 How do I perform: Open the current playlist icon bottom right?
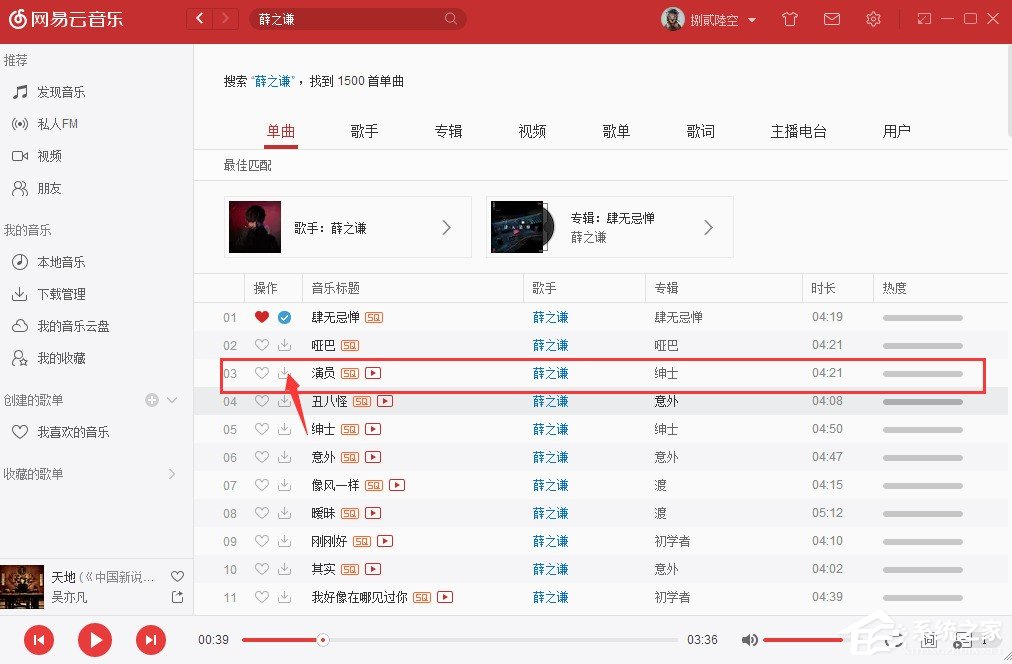point(963,640)
